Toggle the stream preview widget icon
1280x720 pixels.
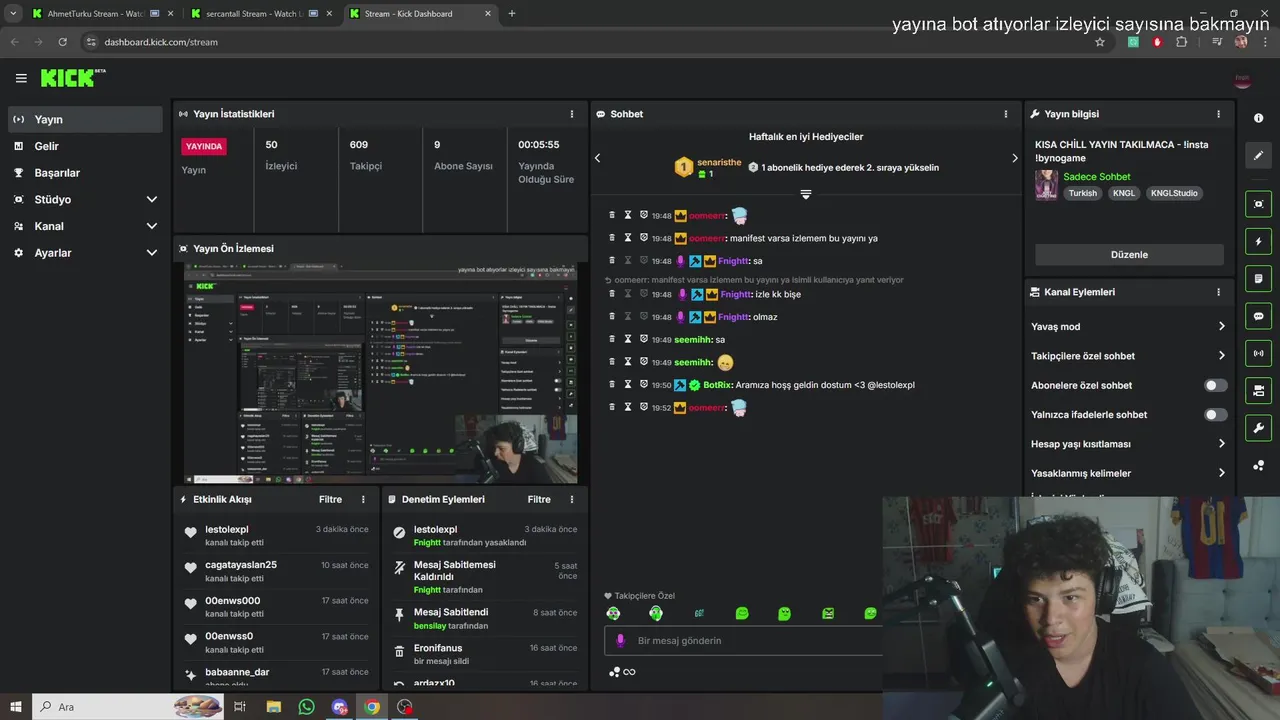click(1258, 204)
